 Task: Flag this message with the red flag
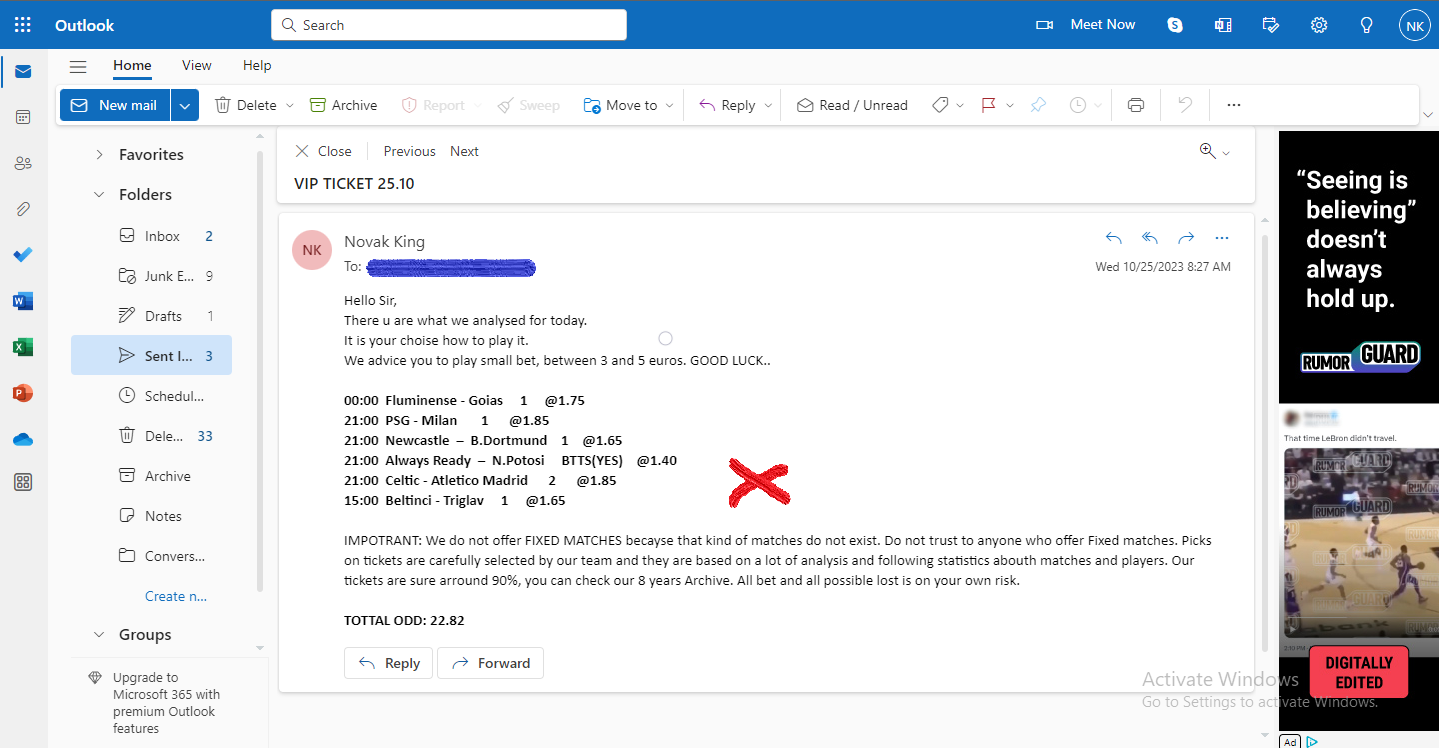[x=988, y=105]
